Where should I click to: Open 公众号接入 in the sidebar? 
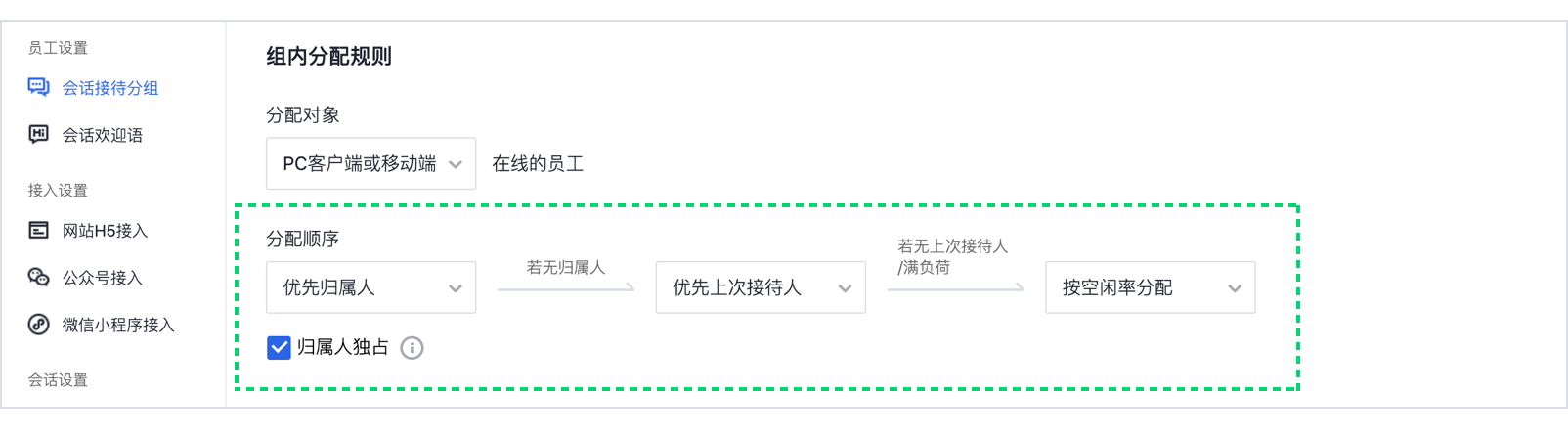tap(102, 278)
